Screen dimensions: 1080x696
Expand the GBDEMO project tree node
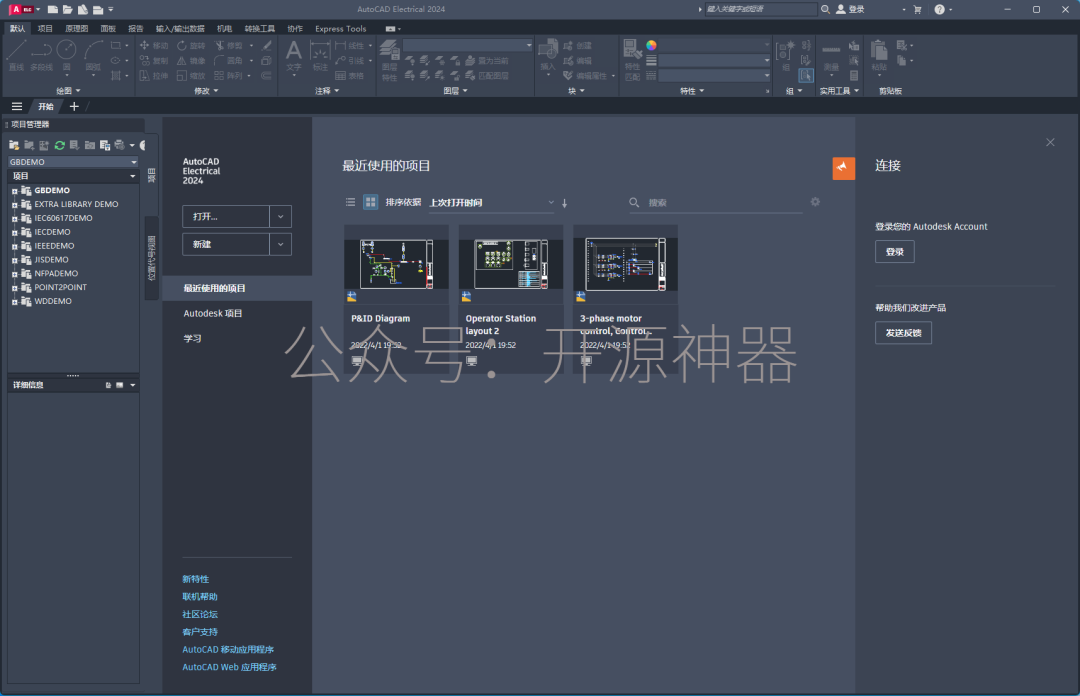click(14, 191)
